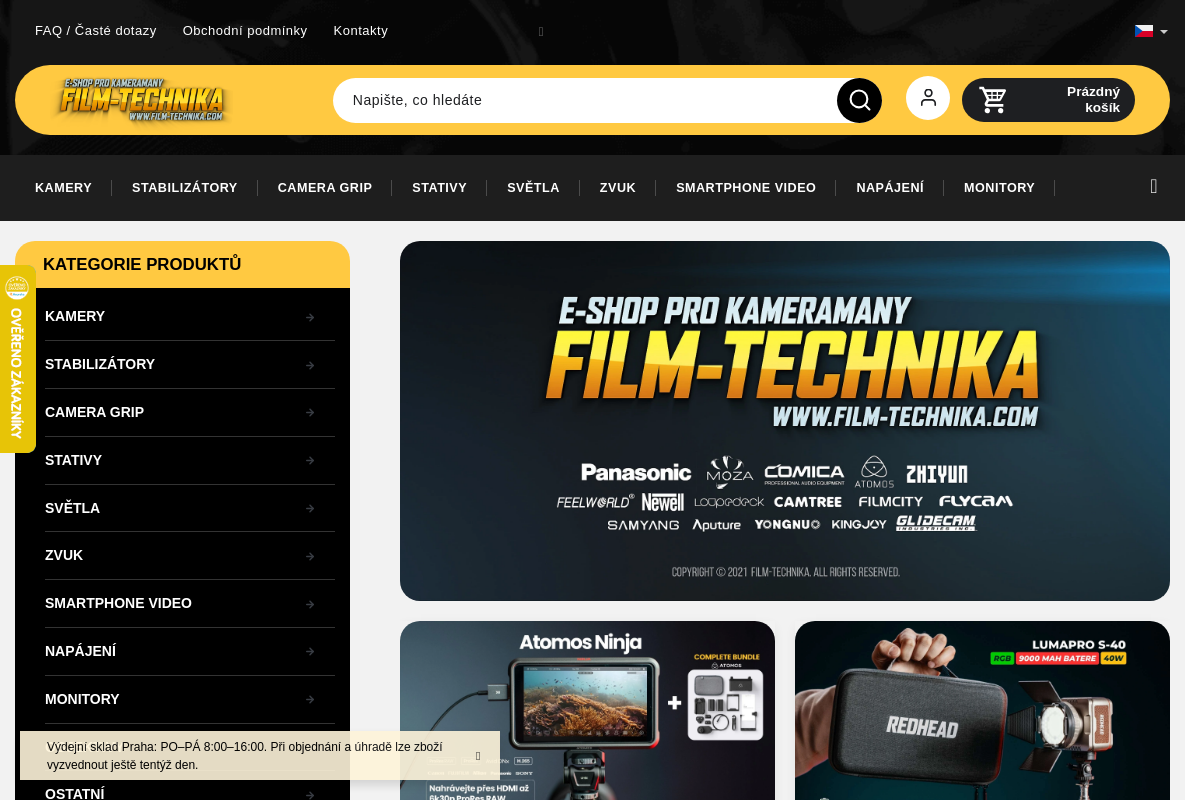Image resolution: width=1200 pixels, height=800 pixels.
Task: Open Obchodní podmínky link
Action: pos(245,31)
